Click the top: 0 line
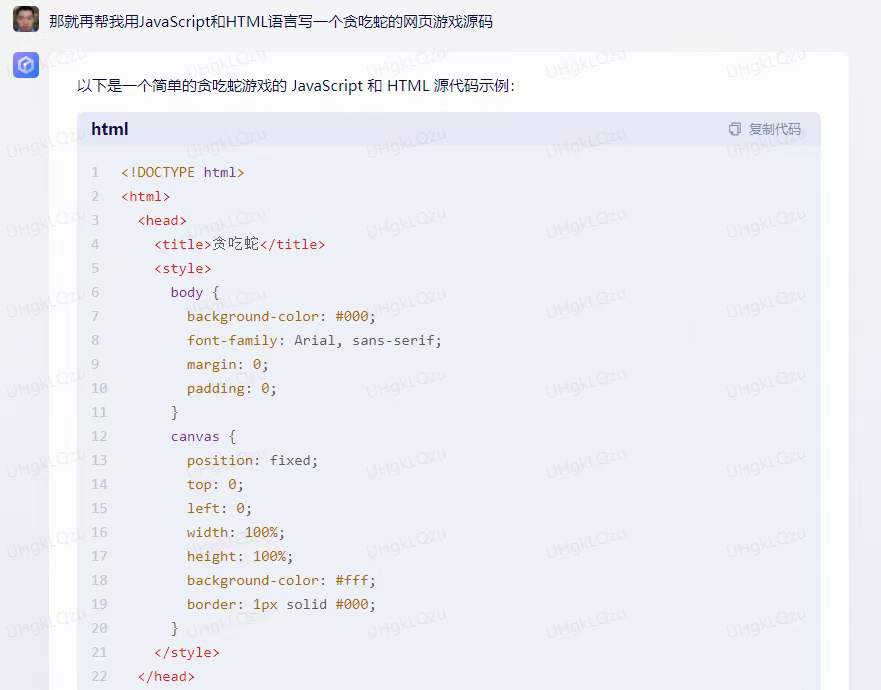 tap(215, 485)
